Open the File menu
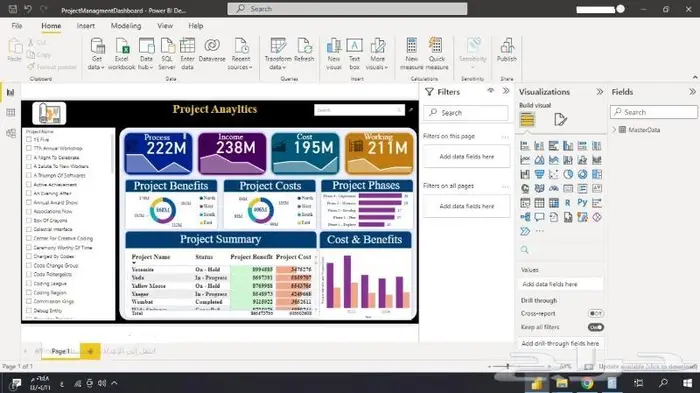This screenshot has height=393, width=700. pyautogui.click(x=17, y=26)
